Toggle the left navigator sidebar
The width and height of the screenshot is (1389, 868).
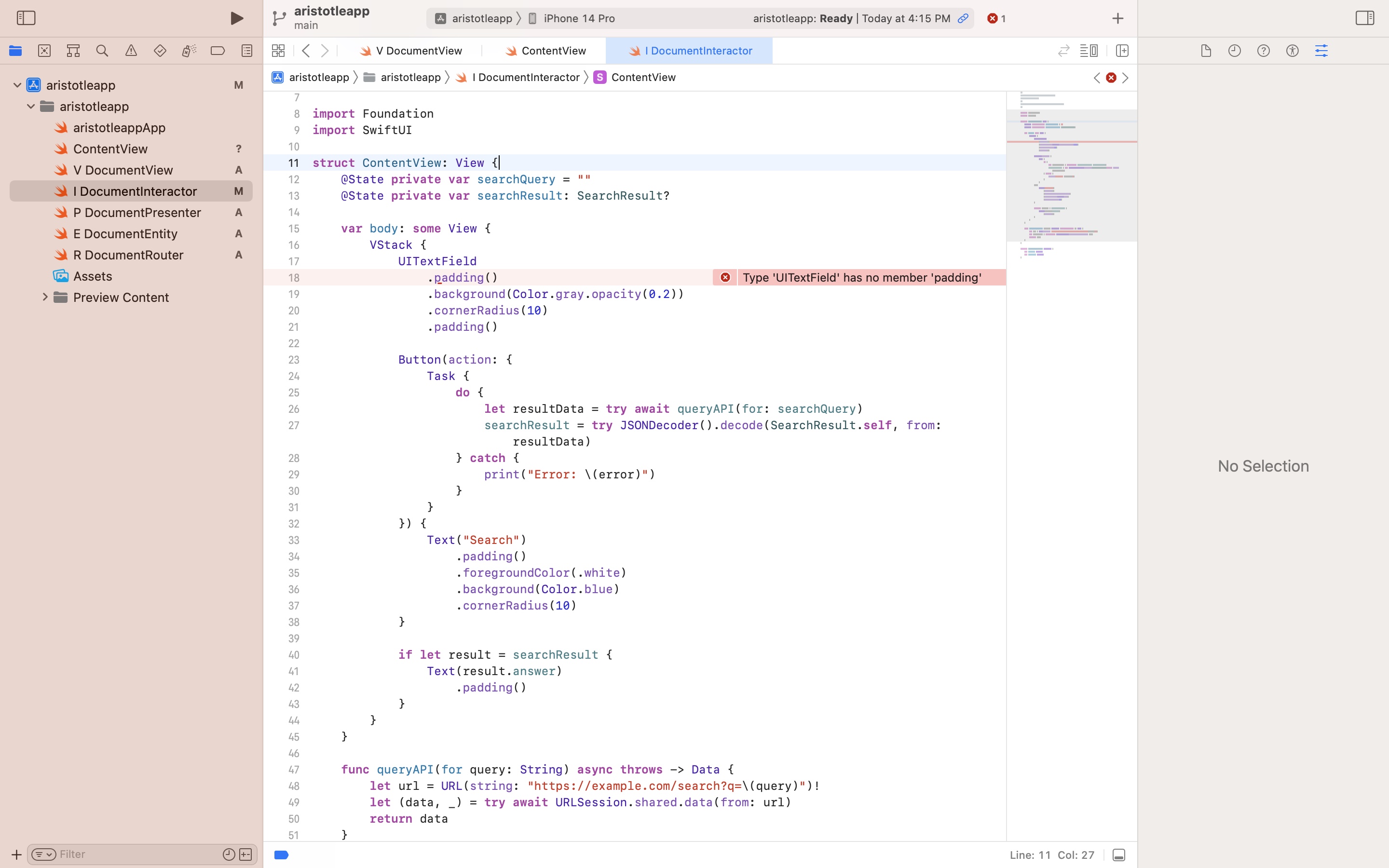(27, 18)
